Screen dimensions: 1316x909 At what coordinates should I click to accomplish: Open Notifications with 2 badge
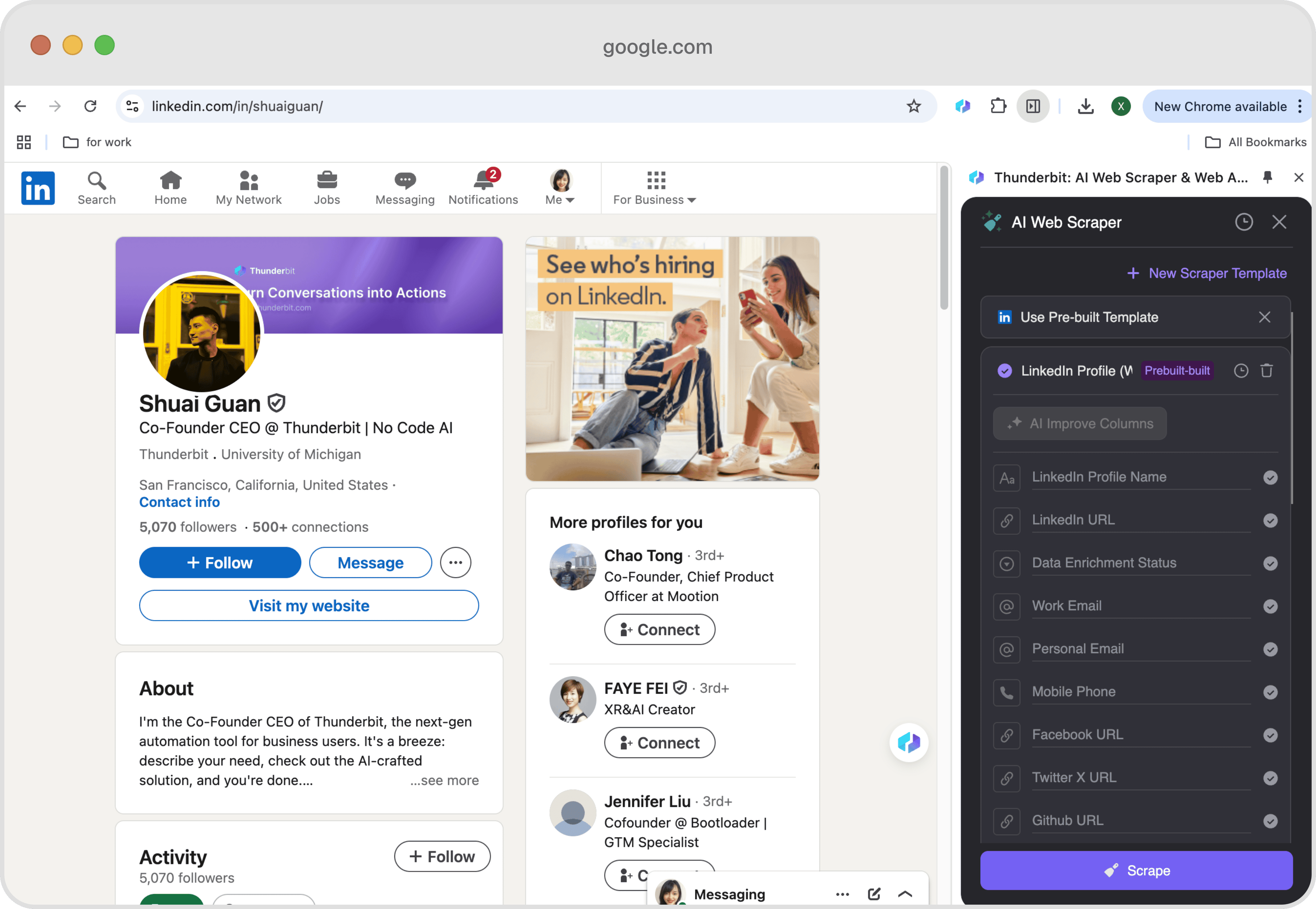tap(483, 188)
